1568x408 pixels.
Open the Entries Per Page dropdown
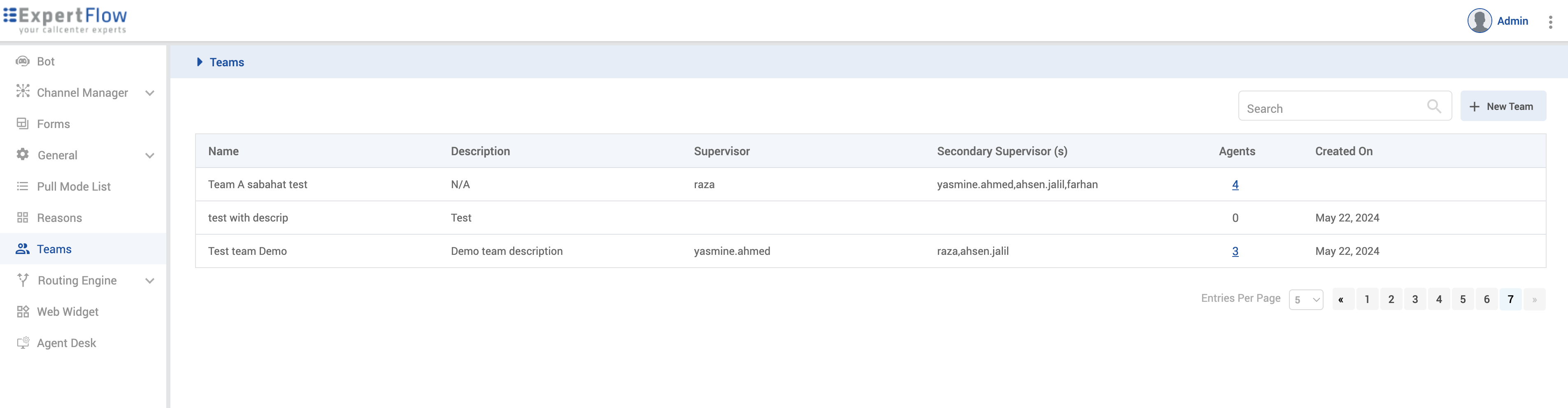[1306, 300]
